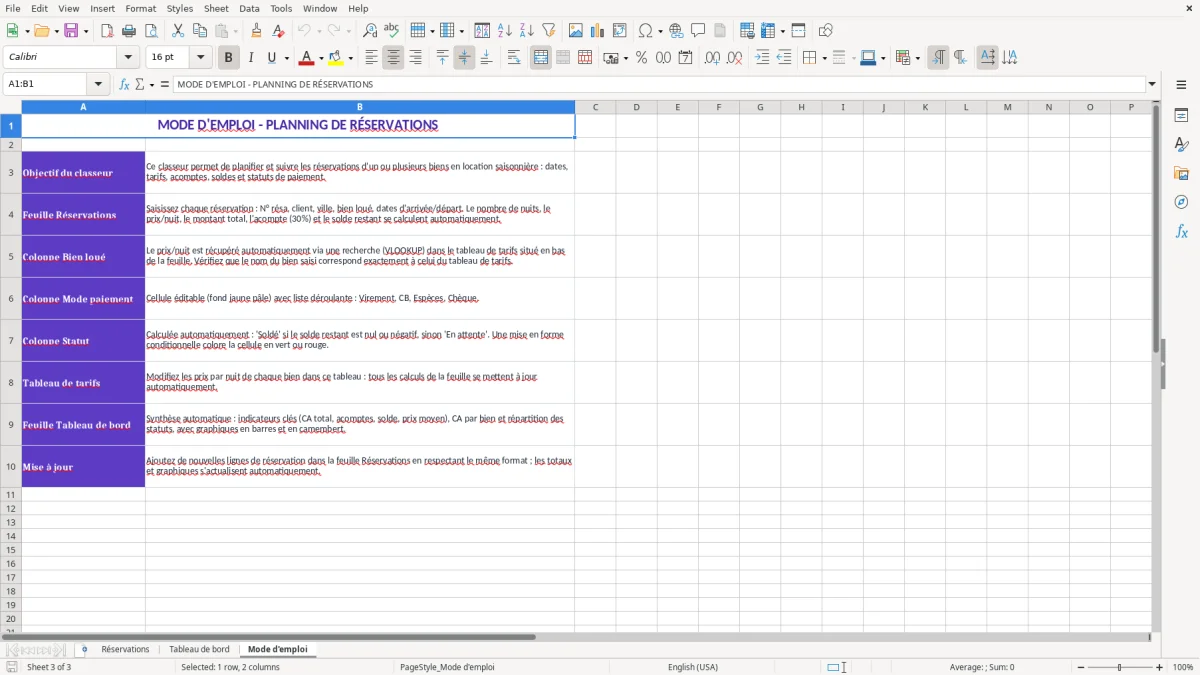Insert hyperlink
The image size is (1200, 675).
pos(676,31)
